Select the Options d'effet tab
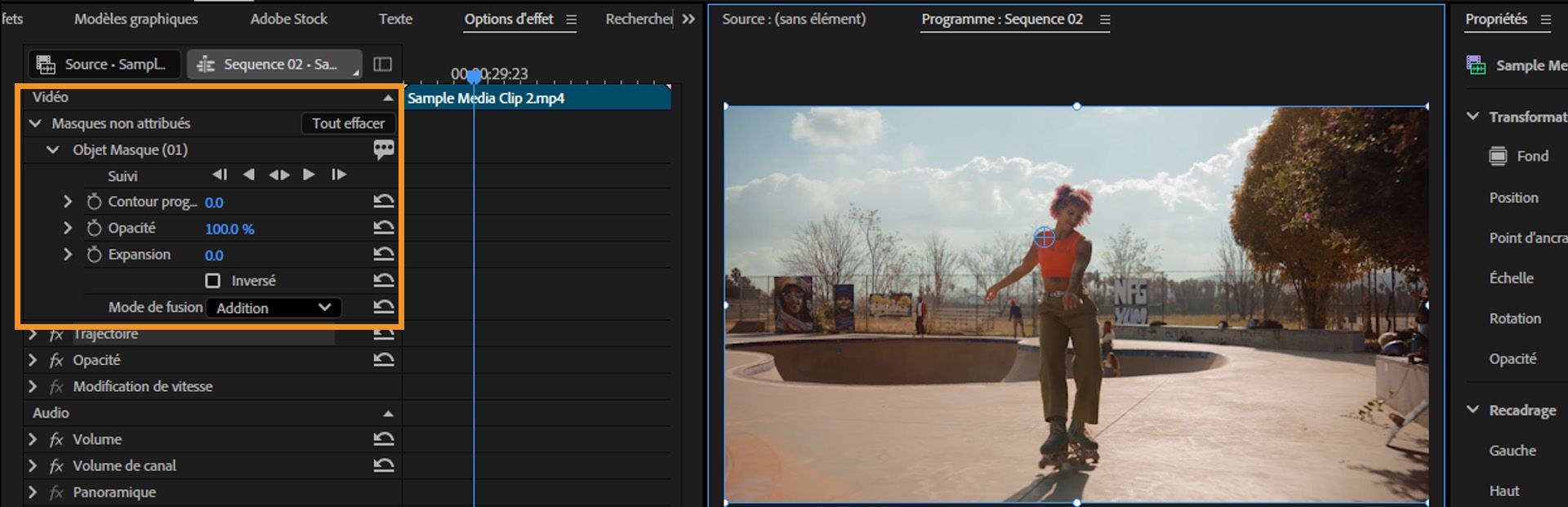The height and width of the screenshot is (507, 1568). coord(509,19)
